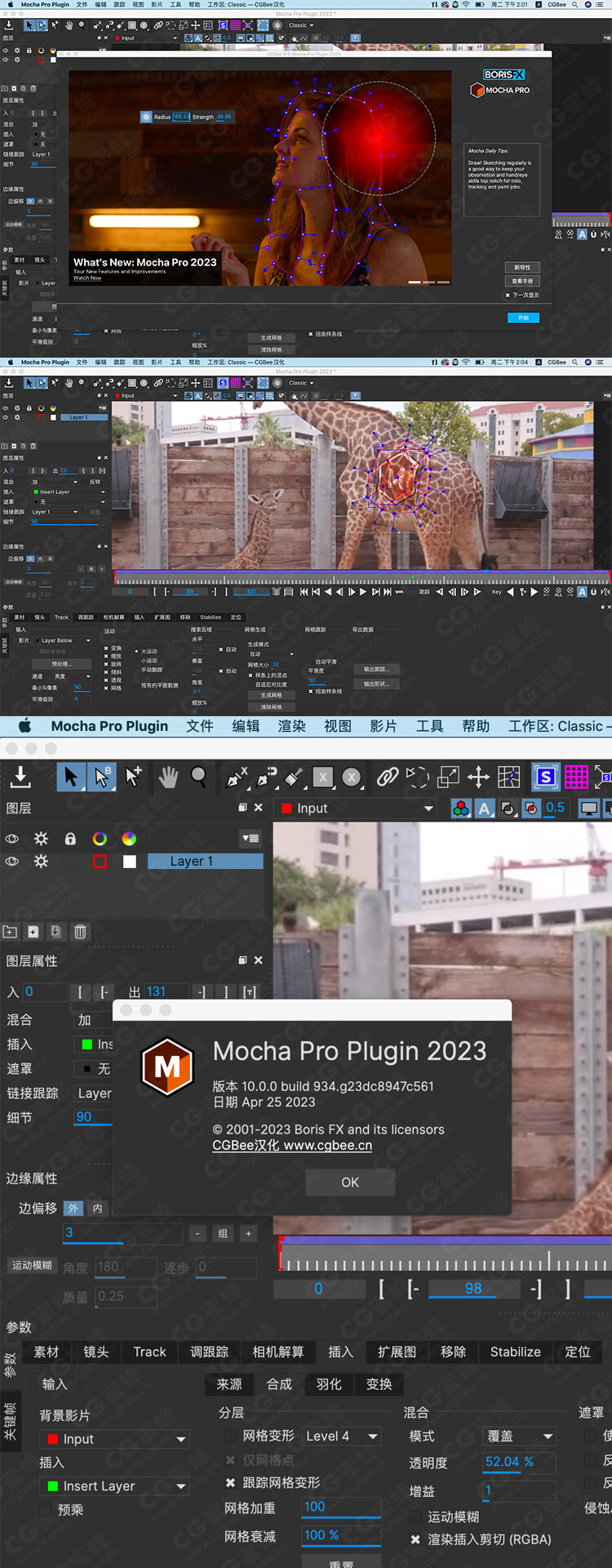Choose the add point tool
Screen dimensions: 612x1568
[134, 777]
